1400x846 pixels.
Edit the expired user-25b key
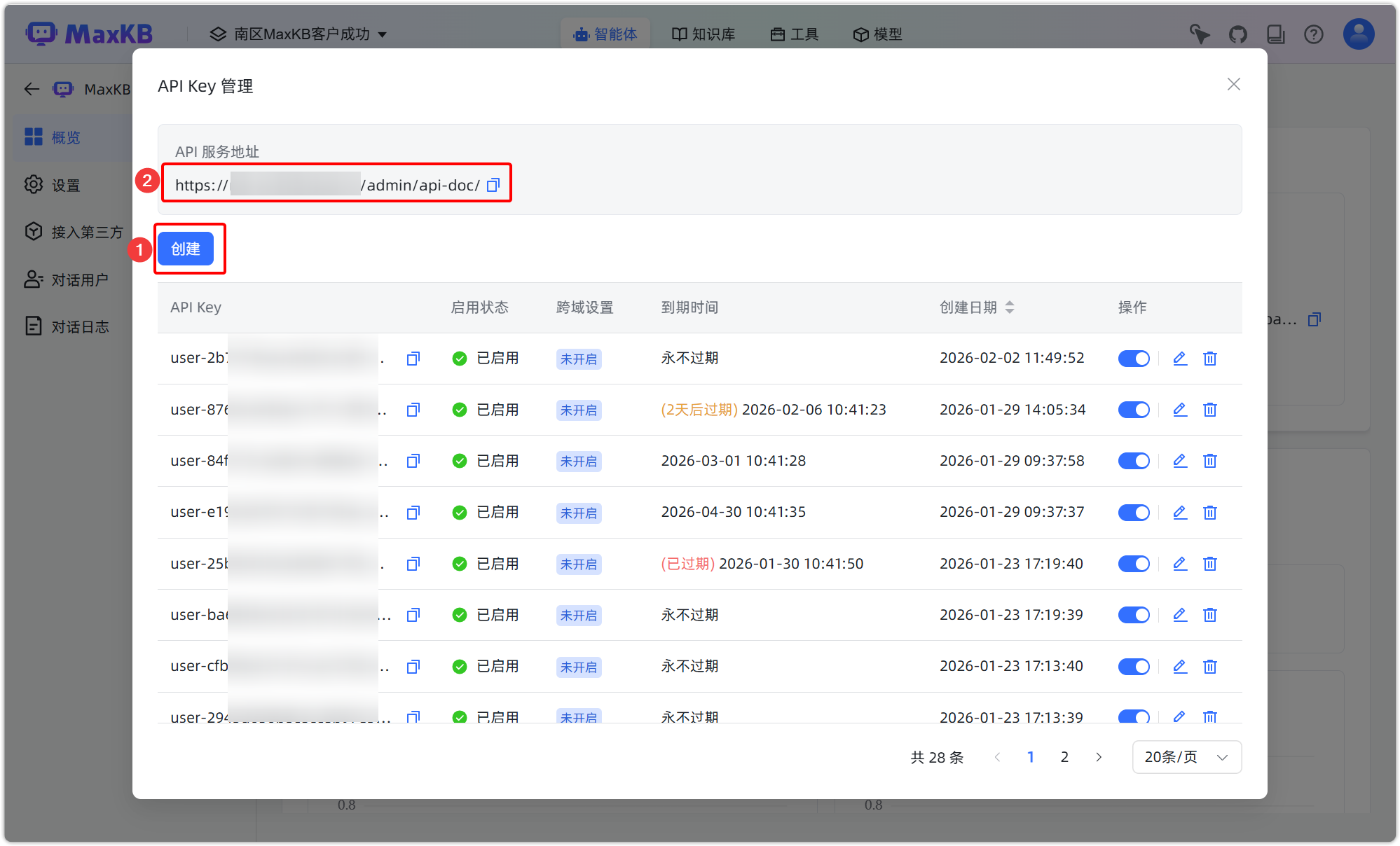[1180, 564]
